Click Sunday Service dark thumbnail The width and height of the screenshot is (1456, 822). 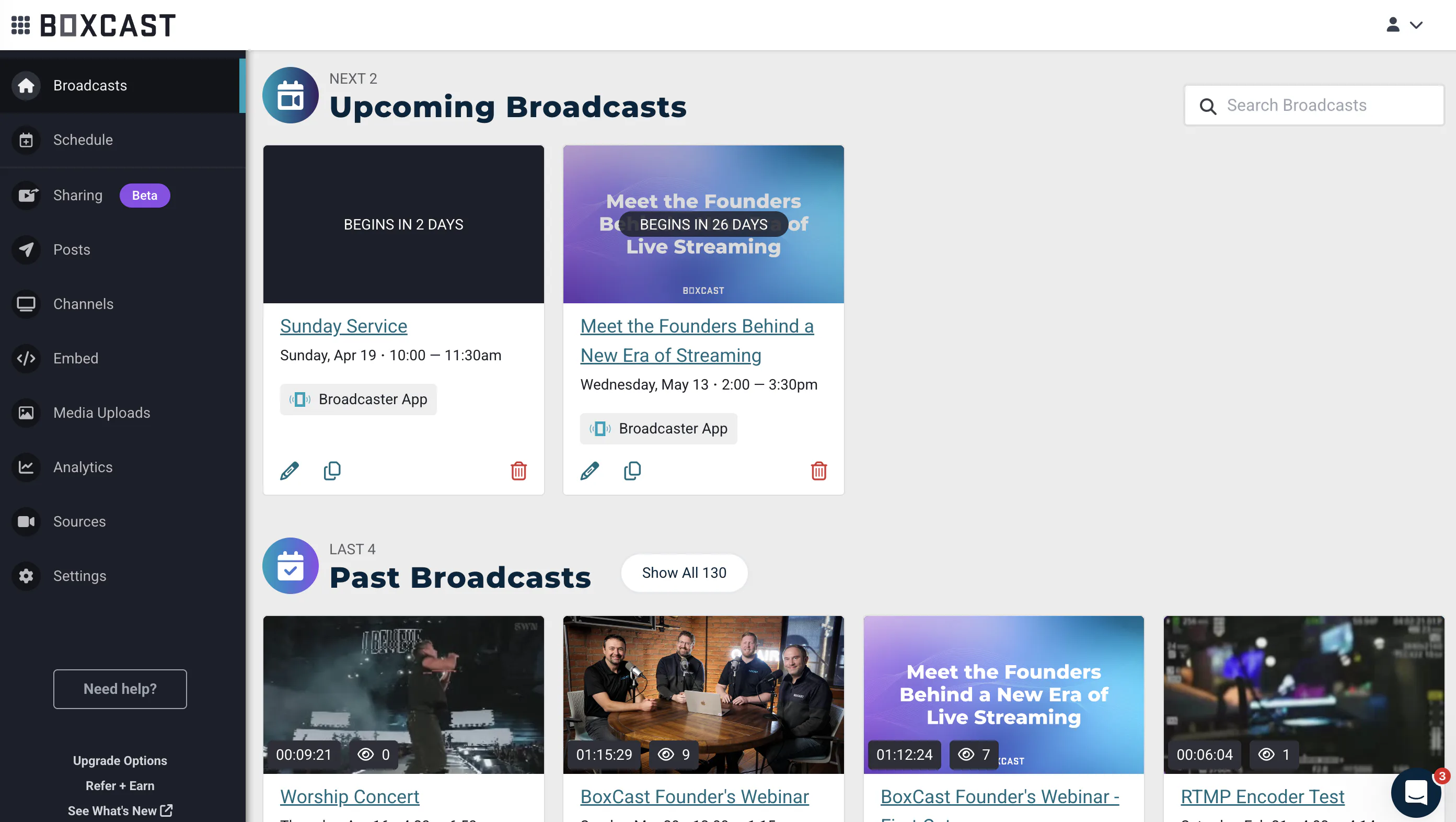(x=403, y=224)
